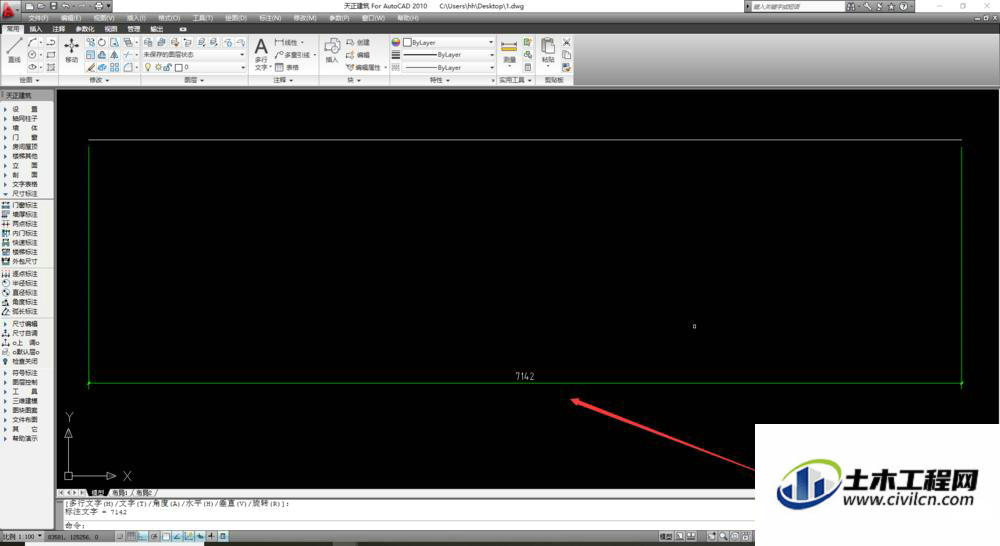Click the mirror tool in modify panel

114,55
